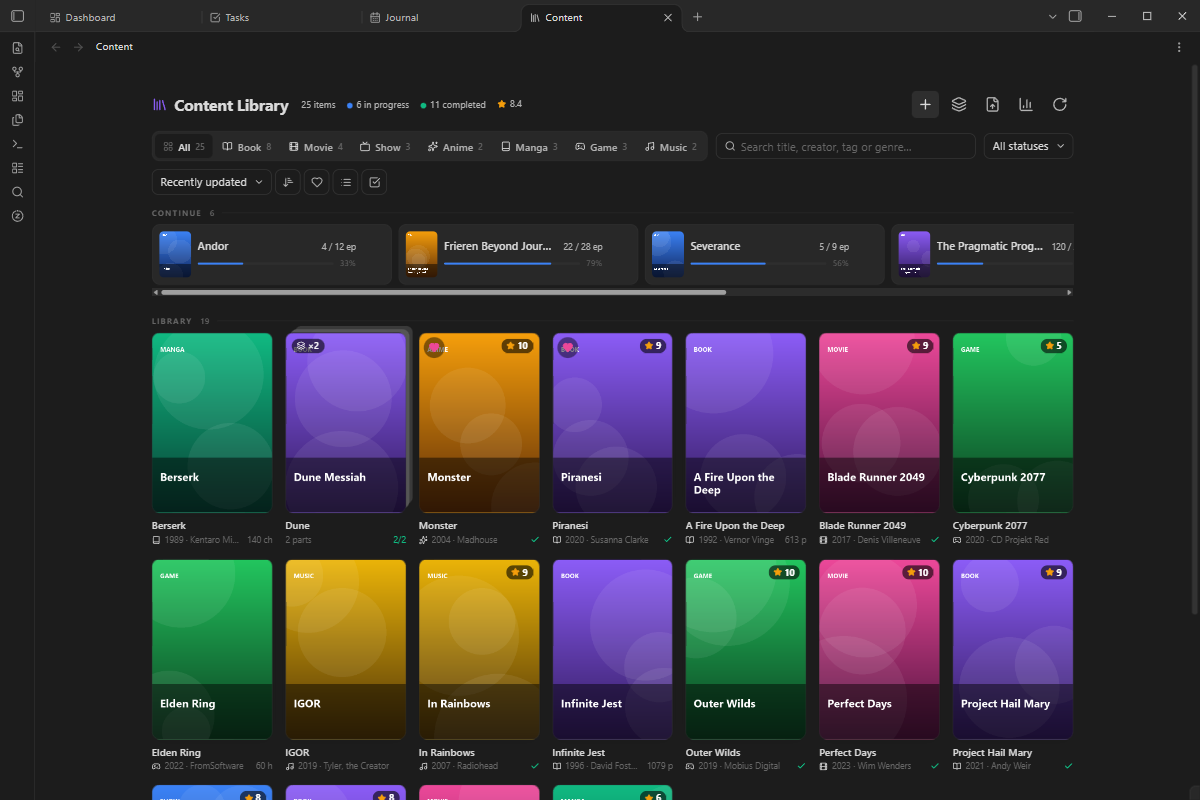Open the statistics bar chart icon

[x=1026, y=104]
